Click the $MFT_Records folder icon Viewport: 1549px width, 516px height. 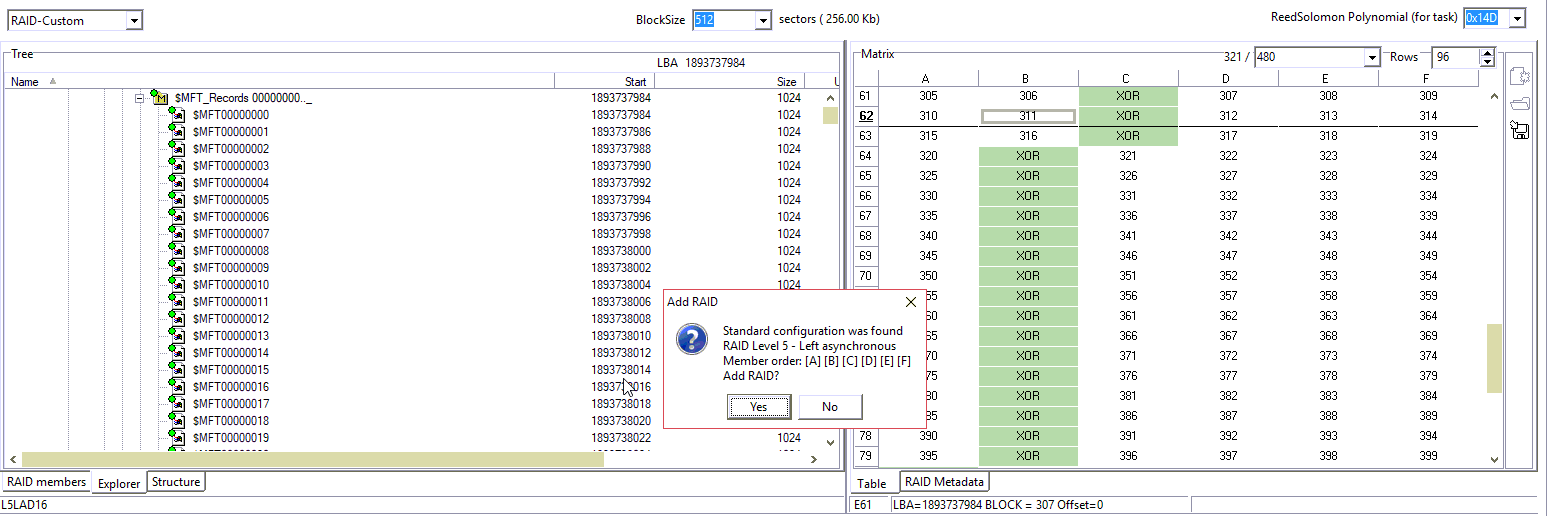coord(159,98)
